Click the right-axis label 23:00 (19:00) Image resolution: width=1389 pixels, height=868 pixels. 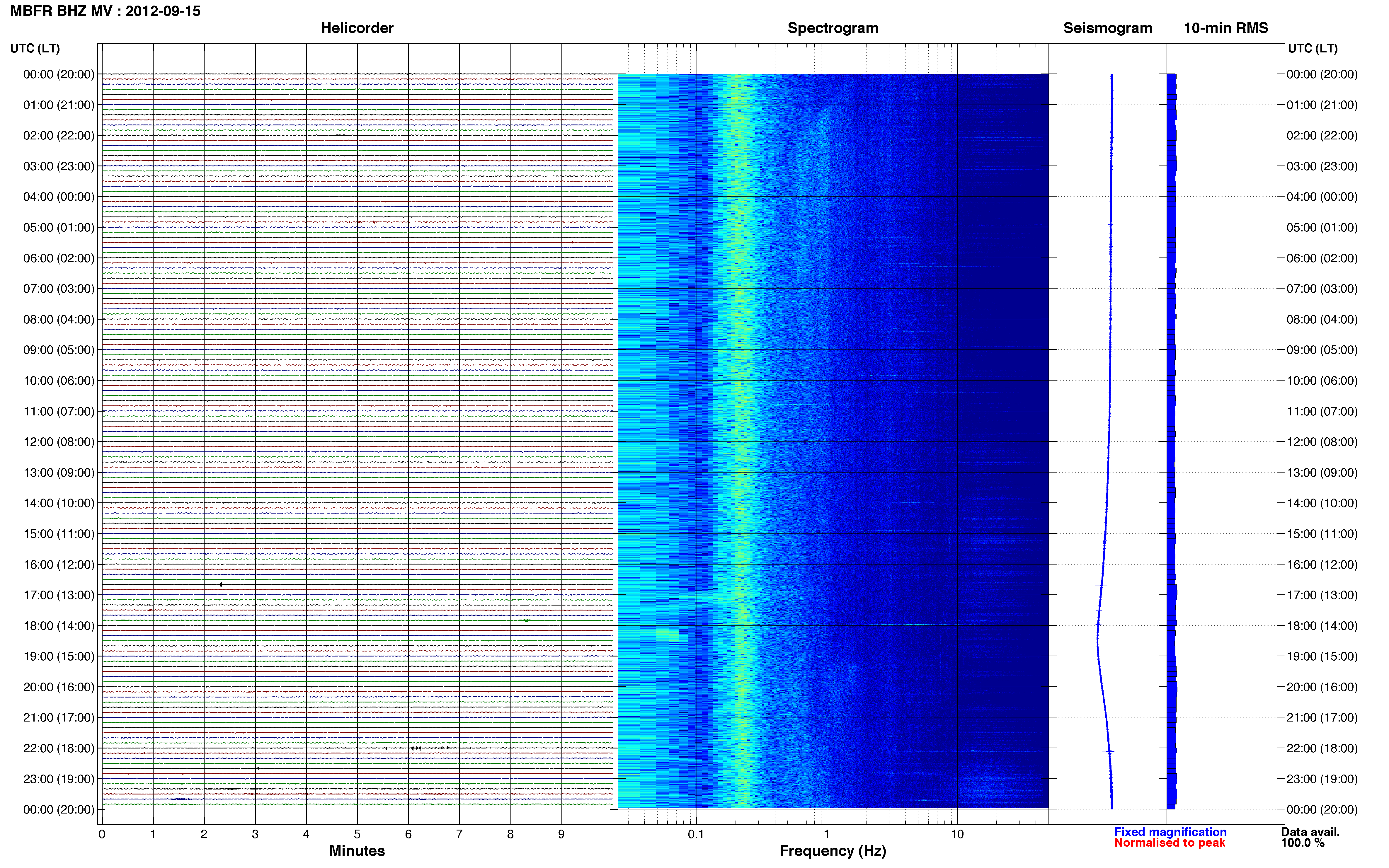coord(1322,779)
